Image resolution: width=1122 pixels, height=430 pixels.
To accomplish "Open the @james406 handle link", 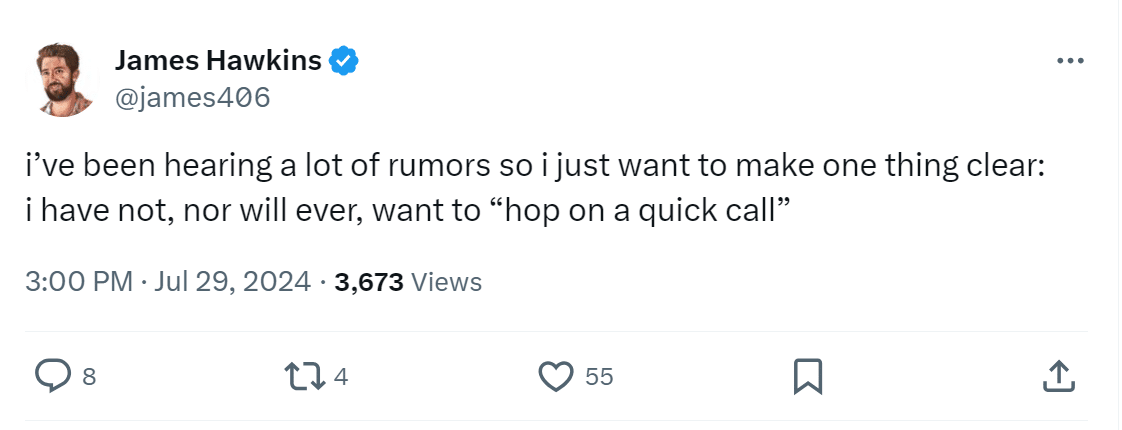I will (x=193, y=97).
